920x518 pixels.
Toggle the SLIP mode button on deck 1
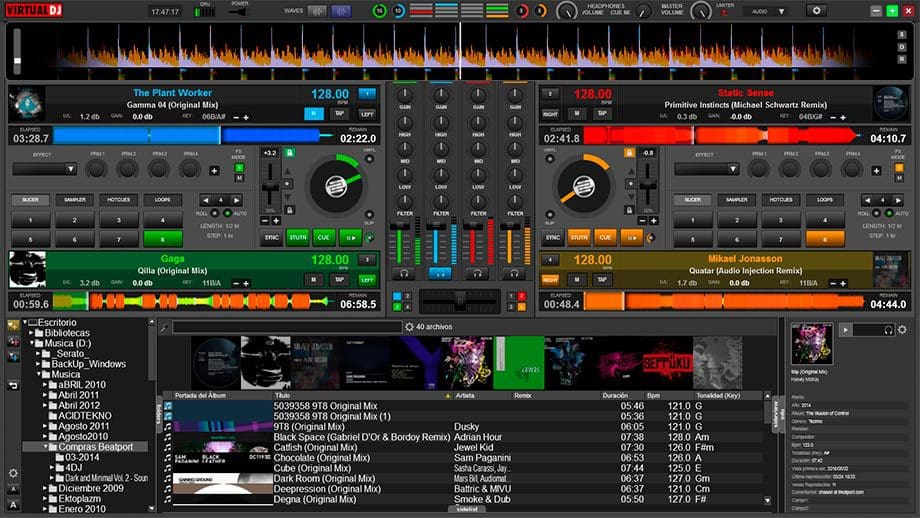coord(369,215)
